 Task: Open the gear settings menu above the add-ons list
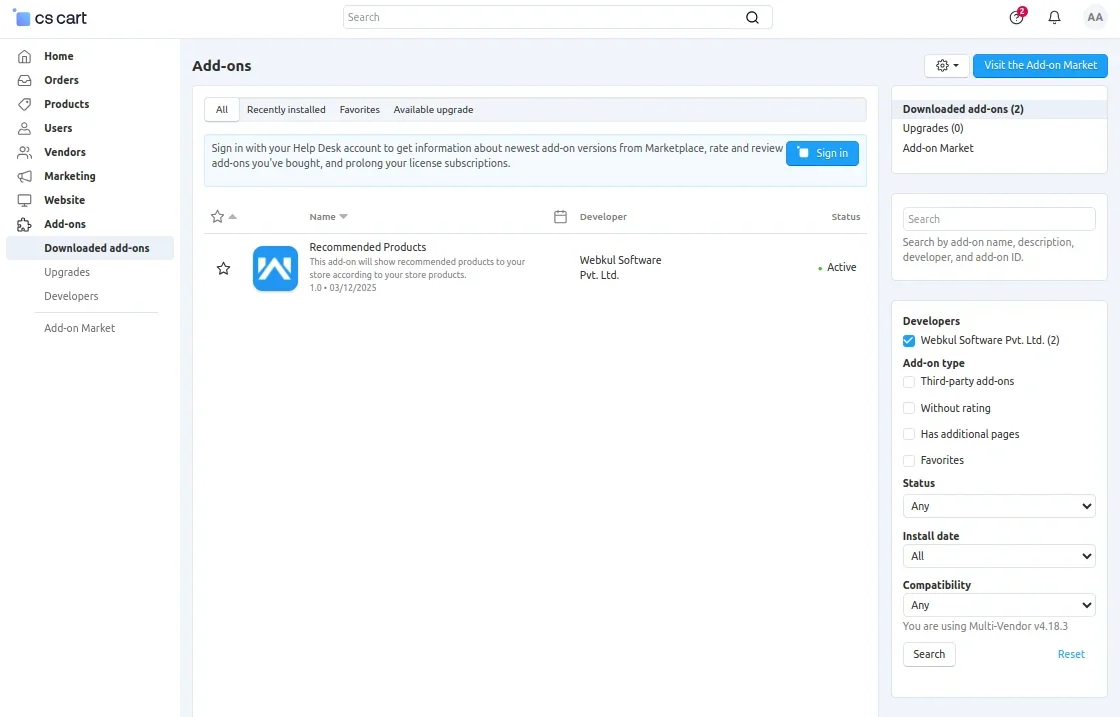945,64
